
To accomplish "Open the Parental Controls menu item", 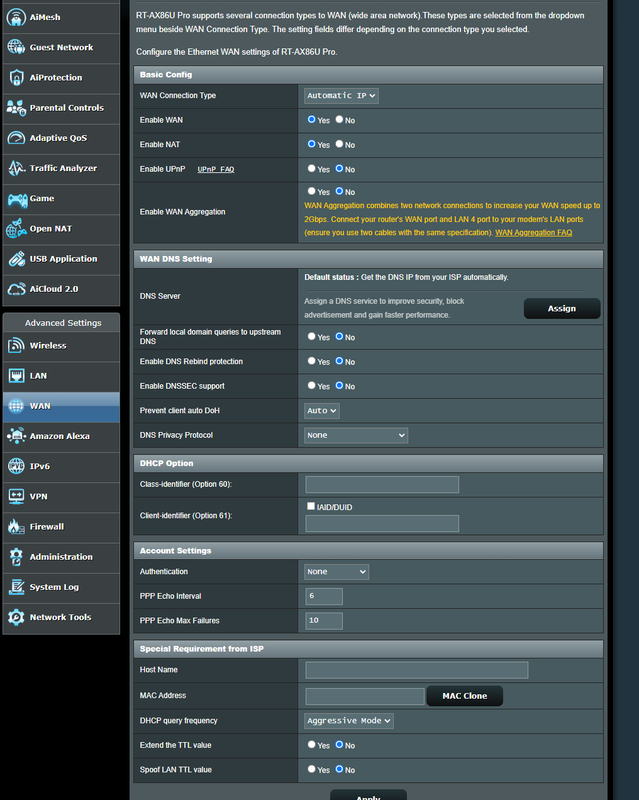I will click(x=61, y=108).
